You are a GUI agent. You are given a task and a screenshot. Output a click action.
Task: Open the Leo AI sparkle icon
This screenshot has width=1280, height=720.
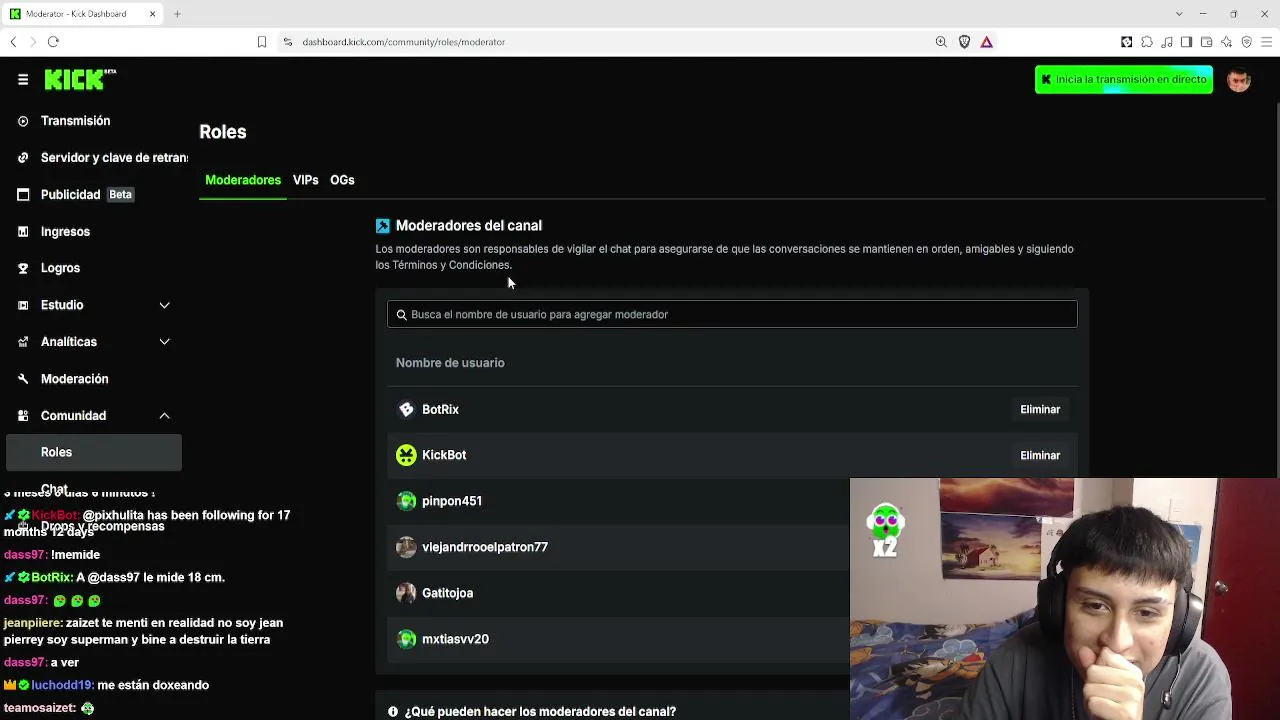click(1226, 42)
